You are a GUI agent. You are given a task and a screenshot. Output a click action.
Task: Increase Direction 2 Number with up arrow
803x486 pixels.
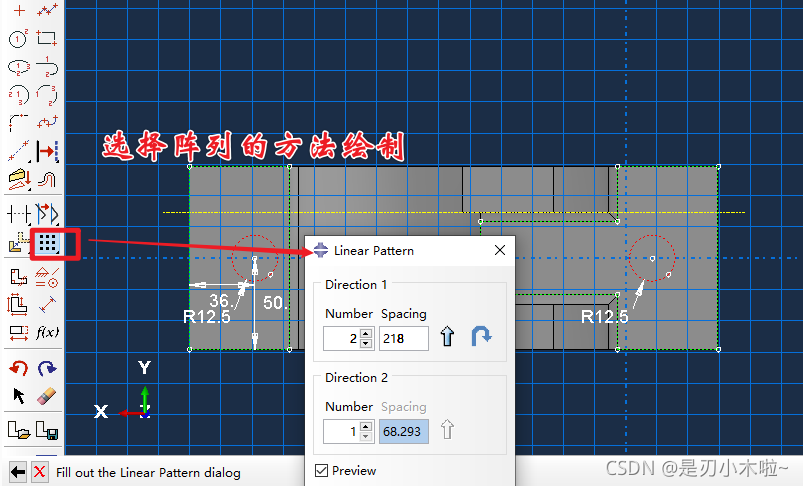pos(366,426)
